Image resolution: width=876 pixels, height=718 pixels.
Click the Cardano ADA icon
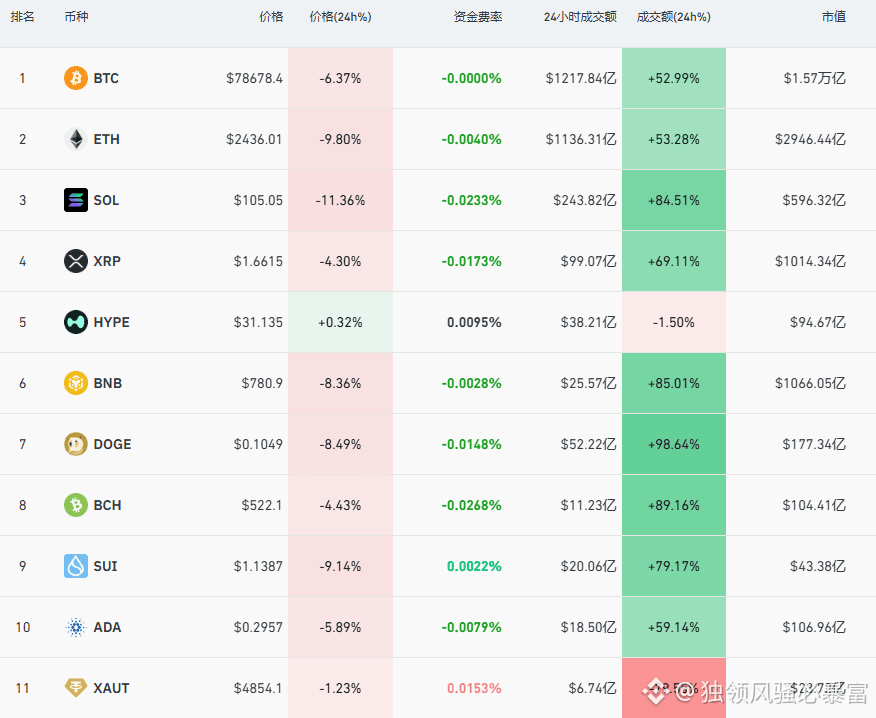(x=76, y=627)
